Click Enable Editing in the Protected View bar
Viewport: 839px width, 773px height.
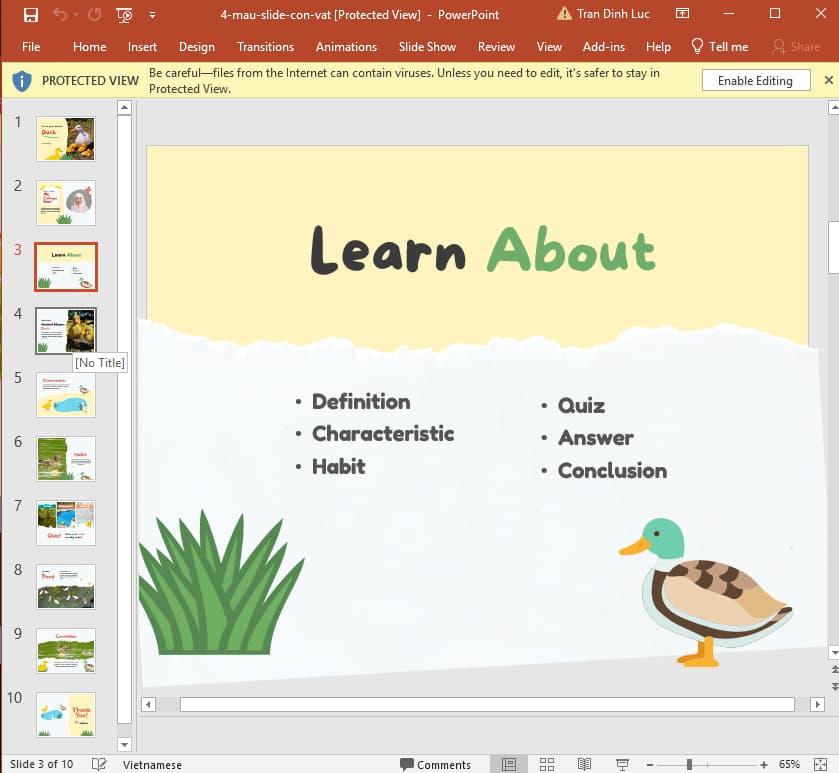(x=756, y=80)
